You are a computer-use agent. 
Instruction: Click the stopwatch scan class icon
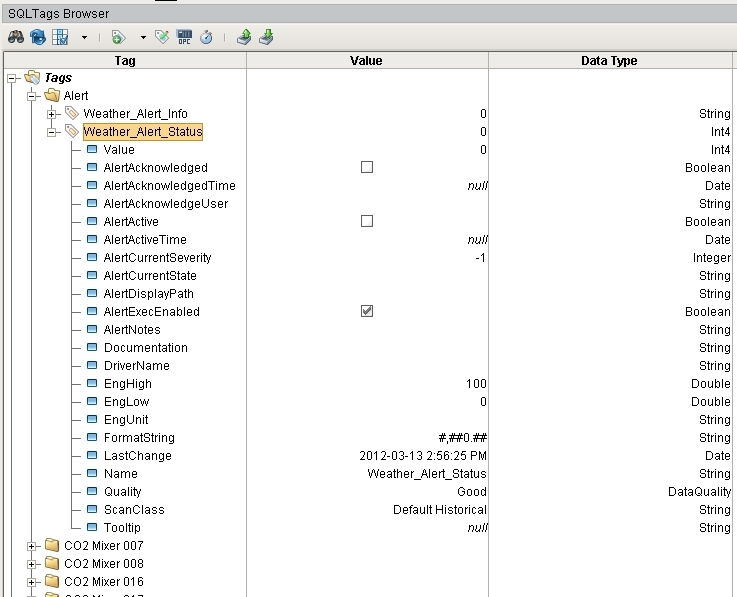(x=206, y=37)
